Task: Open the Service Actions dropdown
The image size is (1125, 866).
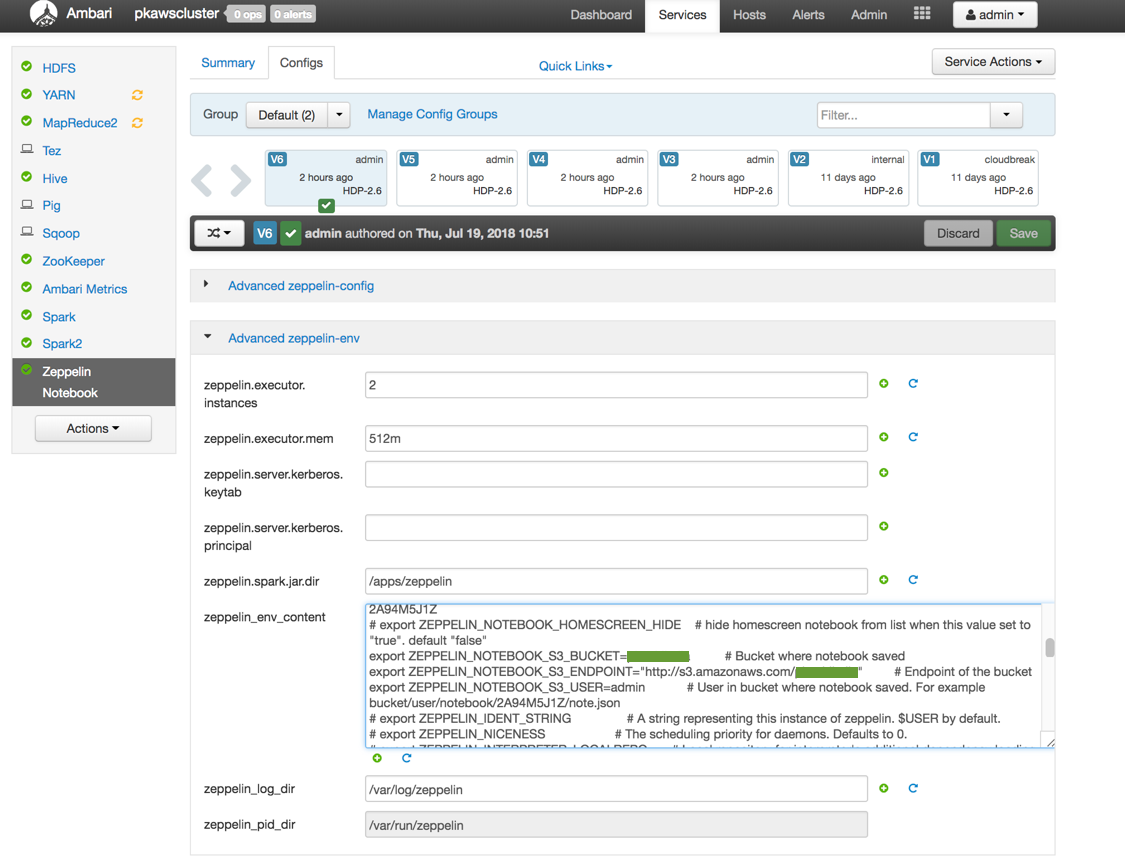Action: pos(993,61)
